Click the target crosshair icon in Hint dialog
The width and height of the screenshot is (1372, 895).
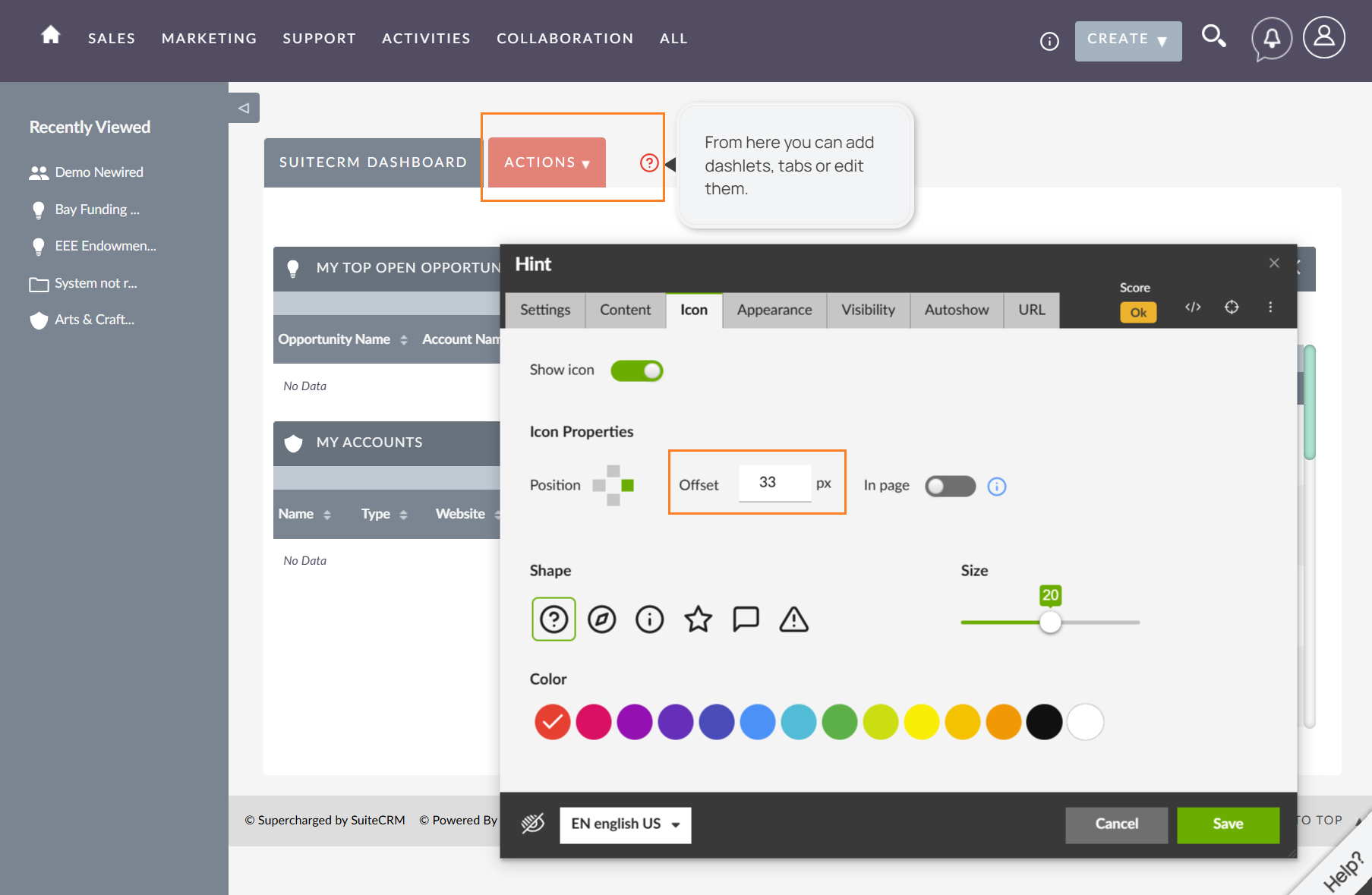point(1232,307)
